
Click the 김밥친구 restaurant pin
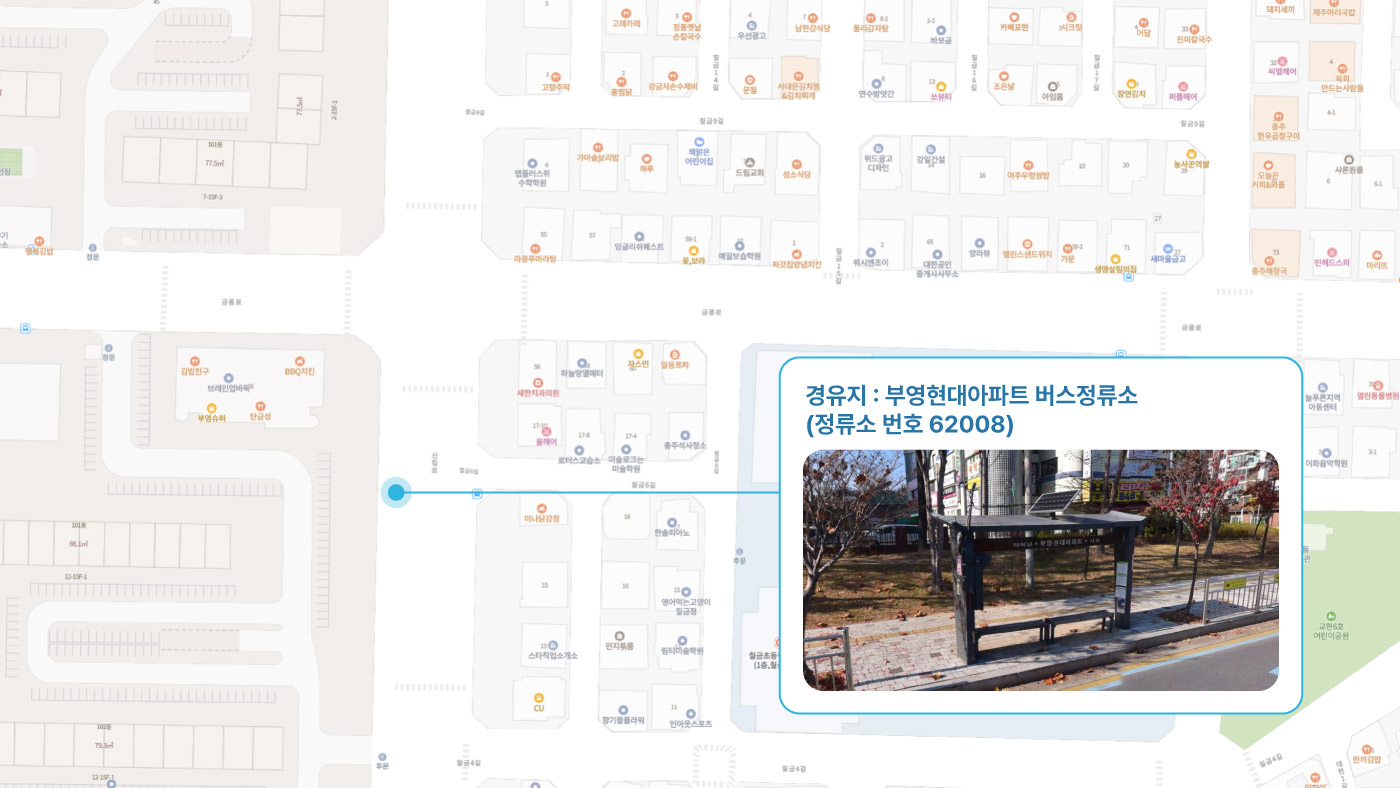click(x=195, y=361)
